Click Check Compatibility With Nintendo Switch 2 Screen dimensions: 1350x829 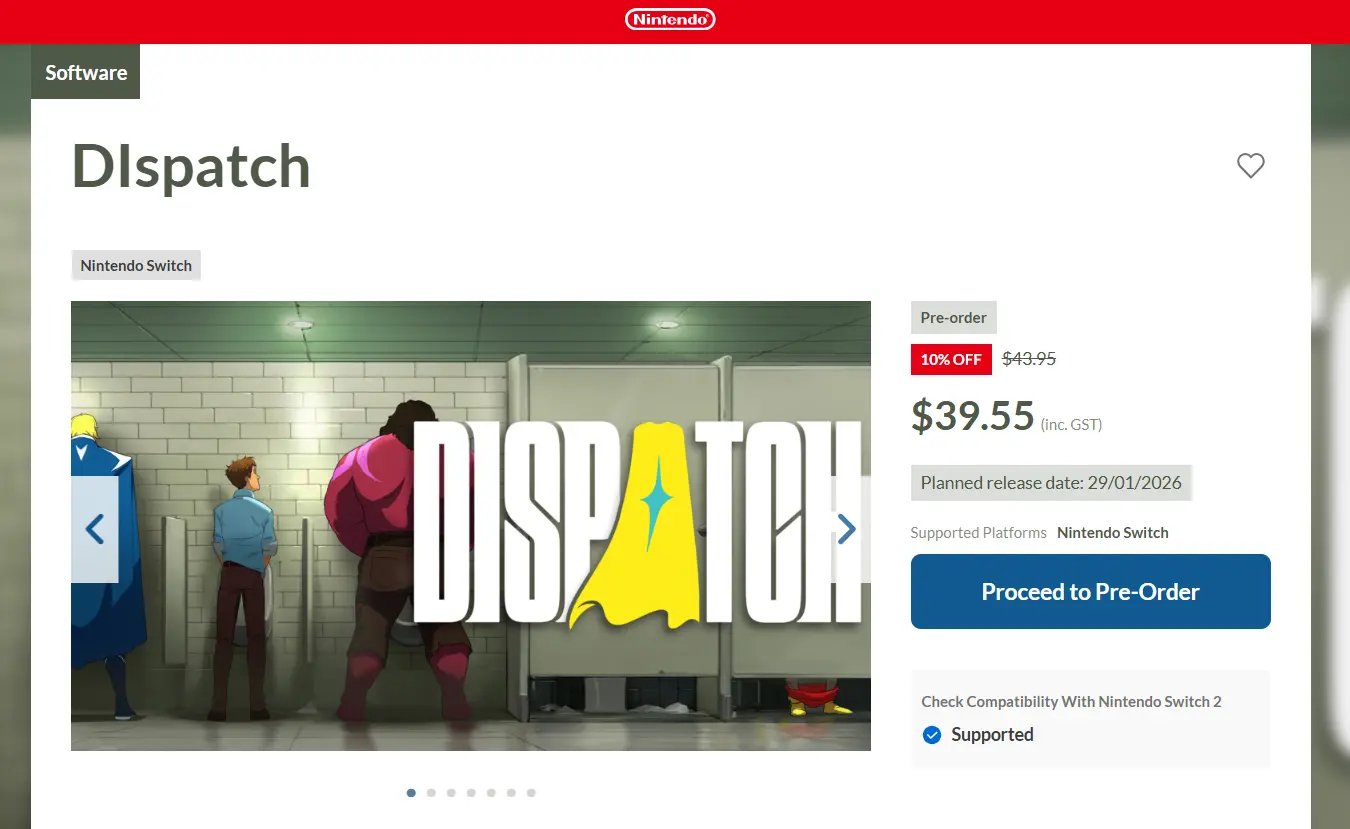pos(1071,702)
